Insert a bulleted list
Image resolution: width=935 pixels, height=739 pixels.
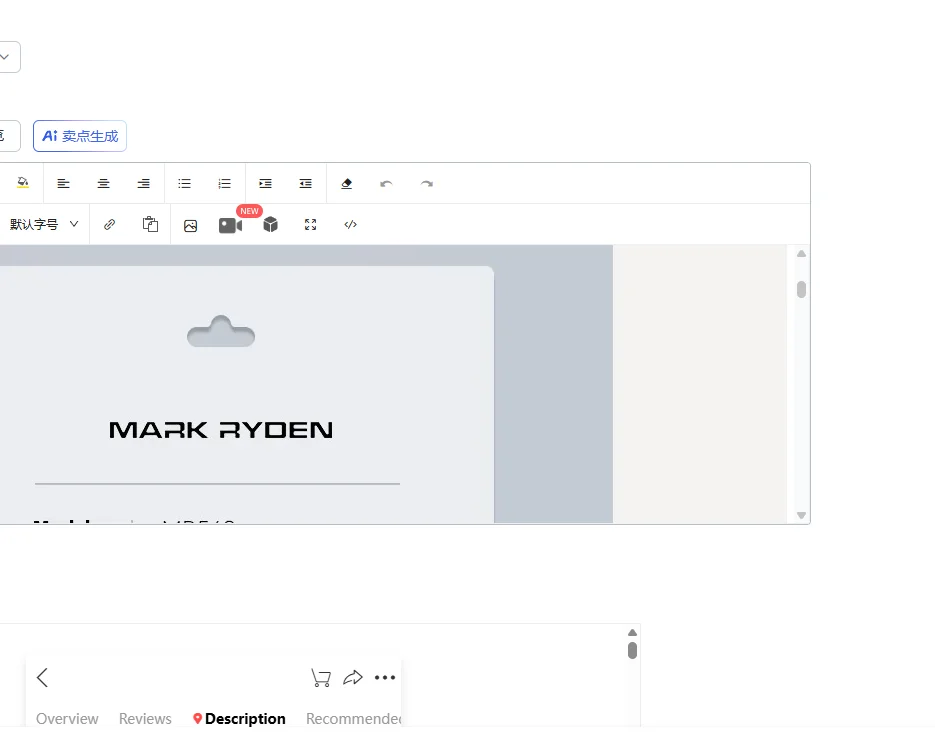184,184
